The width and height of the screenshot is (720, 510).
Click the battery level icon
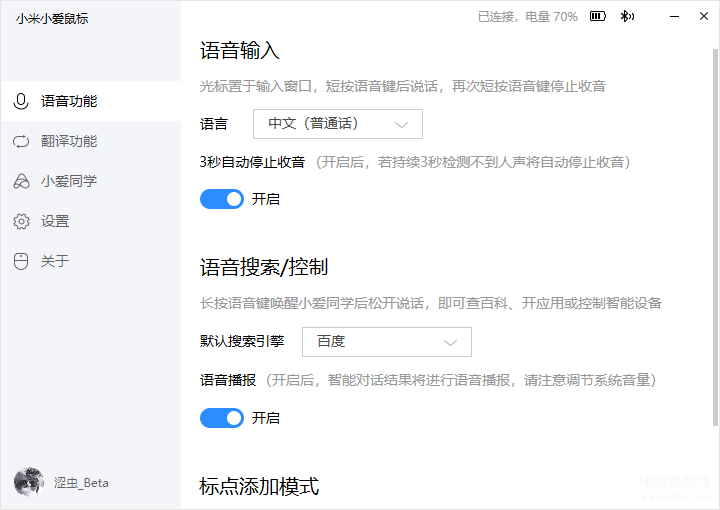597,17
